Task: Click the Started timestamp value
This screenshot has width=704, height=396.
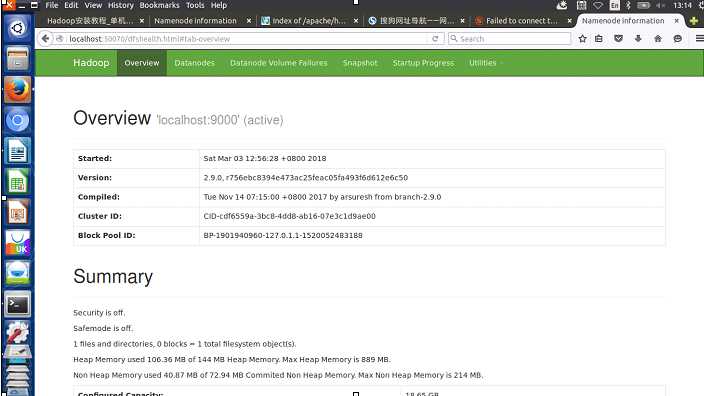Action: point(265,158)
